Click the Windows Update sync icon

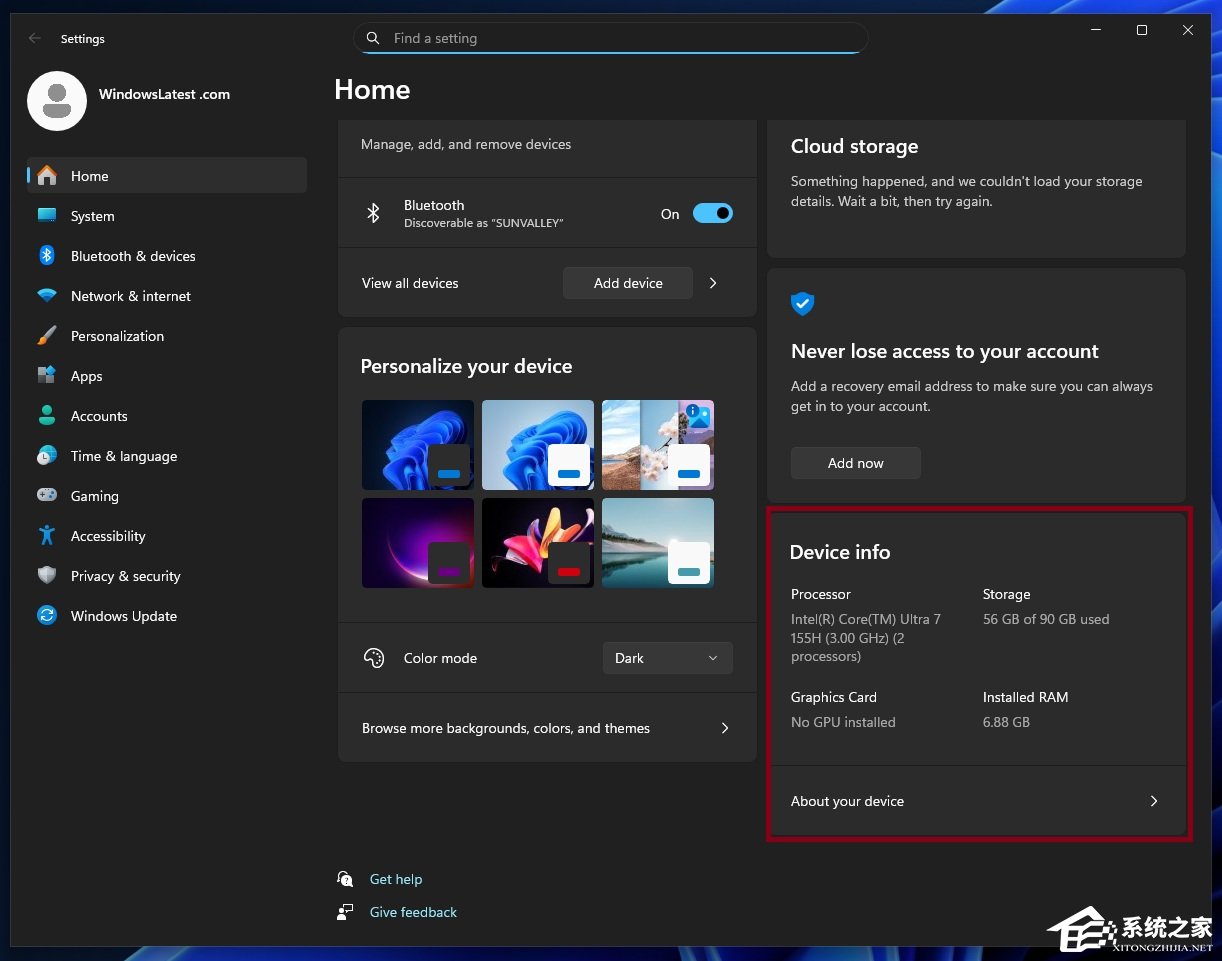pos(47,616)
